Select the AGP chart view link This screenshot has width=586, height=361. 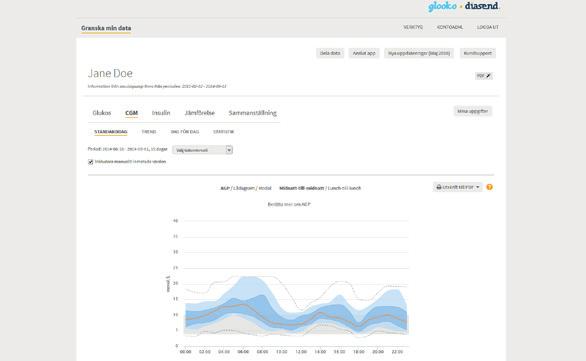point(225,188)
